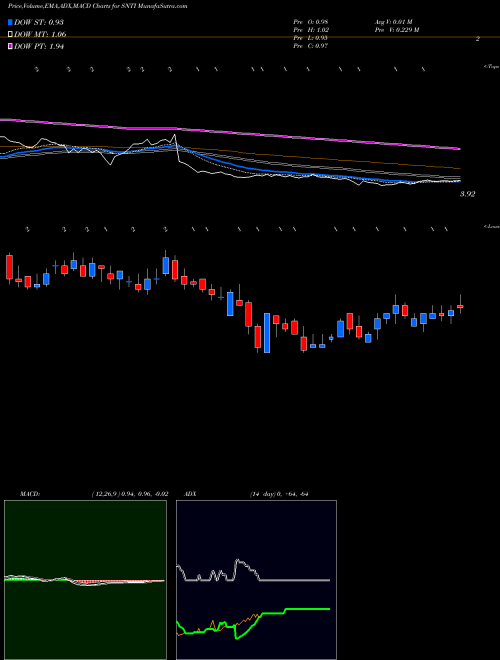The image size is (500, 660).
Task: Click the MACD panel title label
Action: click(x=30, y=494)
